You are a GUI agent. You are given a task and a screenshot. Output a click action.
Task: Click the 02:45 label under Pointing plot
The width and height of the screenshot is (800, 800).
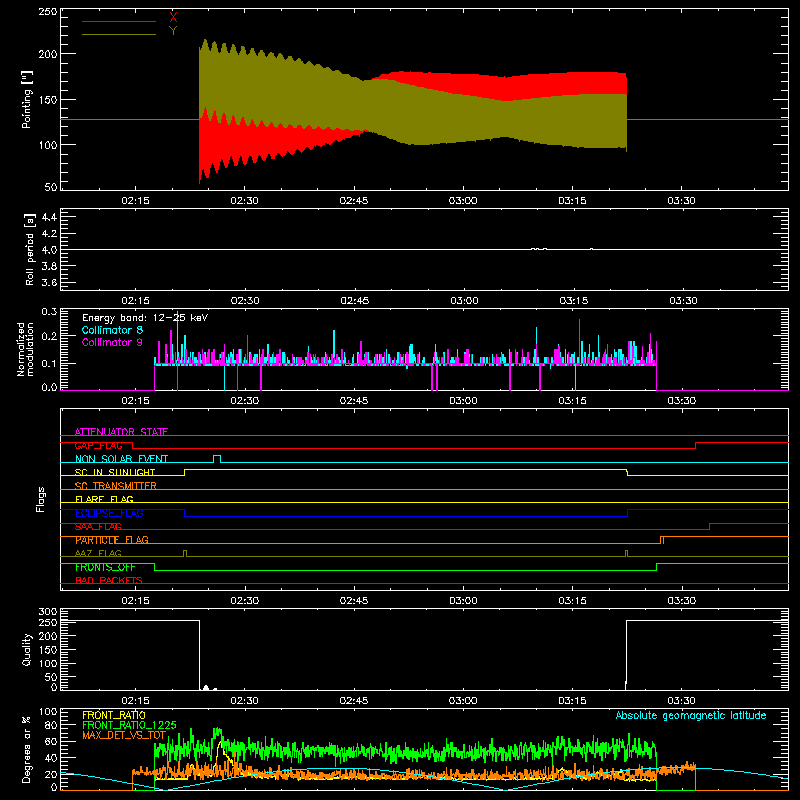pos(354,201)
